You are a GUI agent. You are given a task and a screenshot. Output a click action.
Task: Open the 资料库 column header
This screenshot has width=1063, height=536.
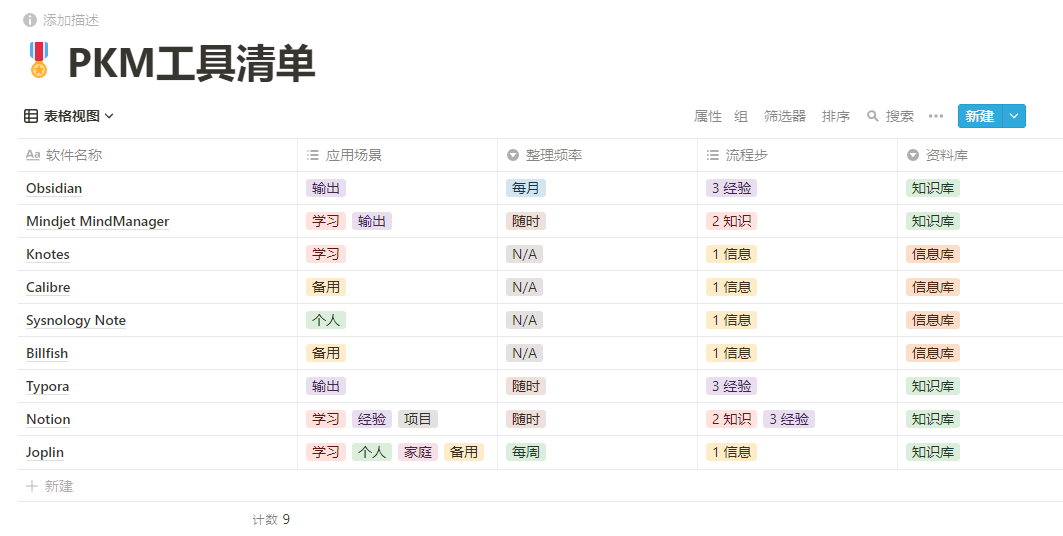tap(980, 155)
